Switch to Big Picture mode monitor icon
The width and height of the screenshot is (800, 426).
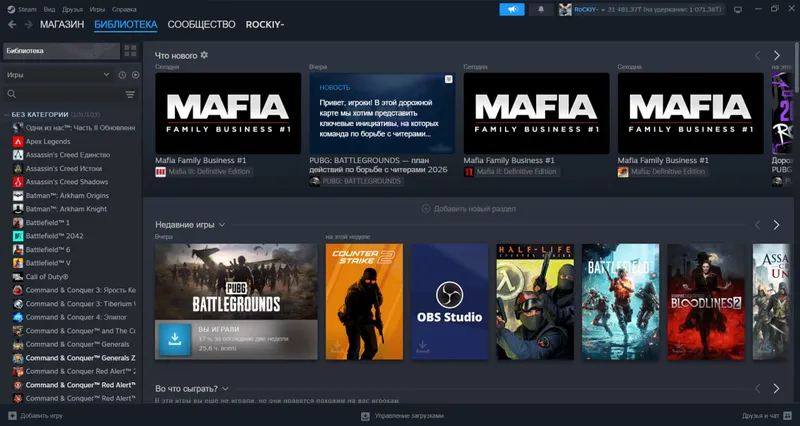pyautogui.click(x=738, y=9)
